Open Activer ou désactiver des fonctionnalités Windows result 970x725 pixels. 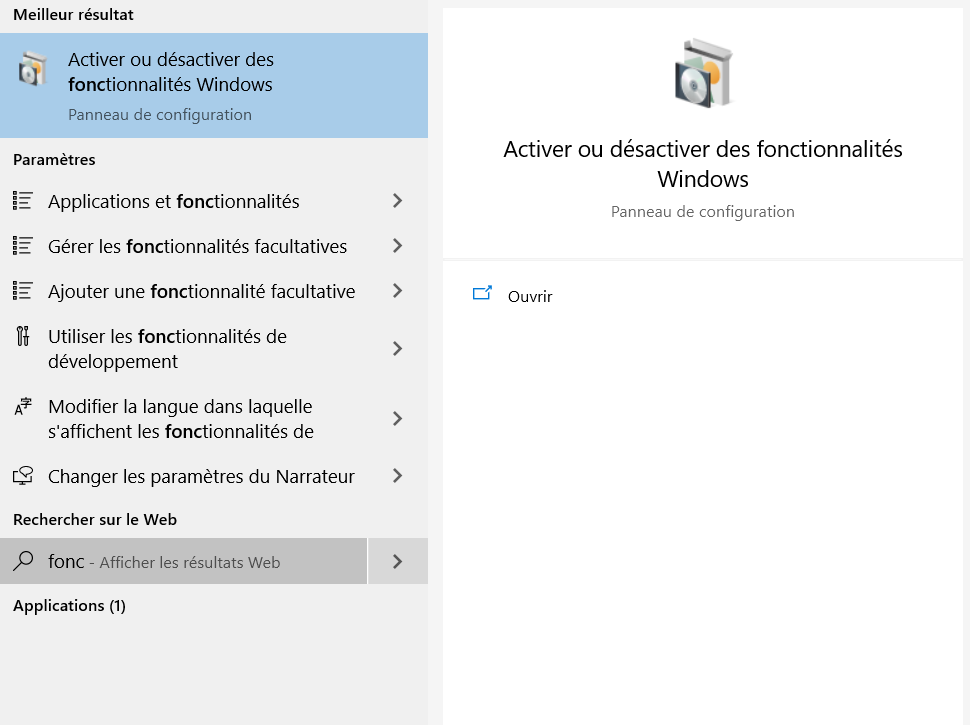click(x=213, y=85)
